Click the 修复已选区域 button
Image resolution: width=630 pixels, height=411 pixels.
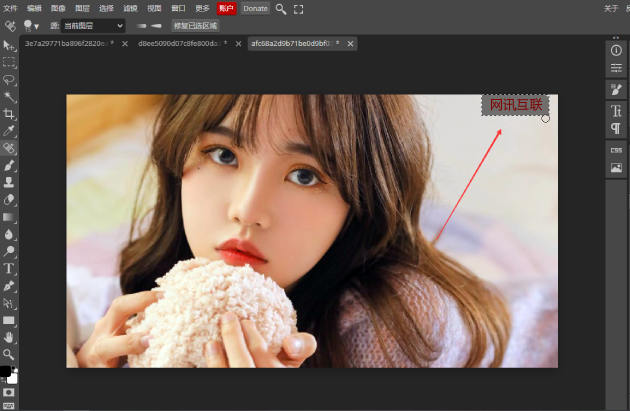(x=195, y=25)
